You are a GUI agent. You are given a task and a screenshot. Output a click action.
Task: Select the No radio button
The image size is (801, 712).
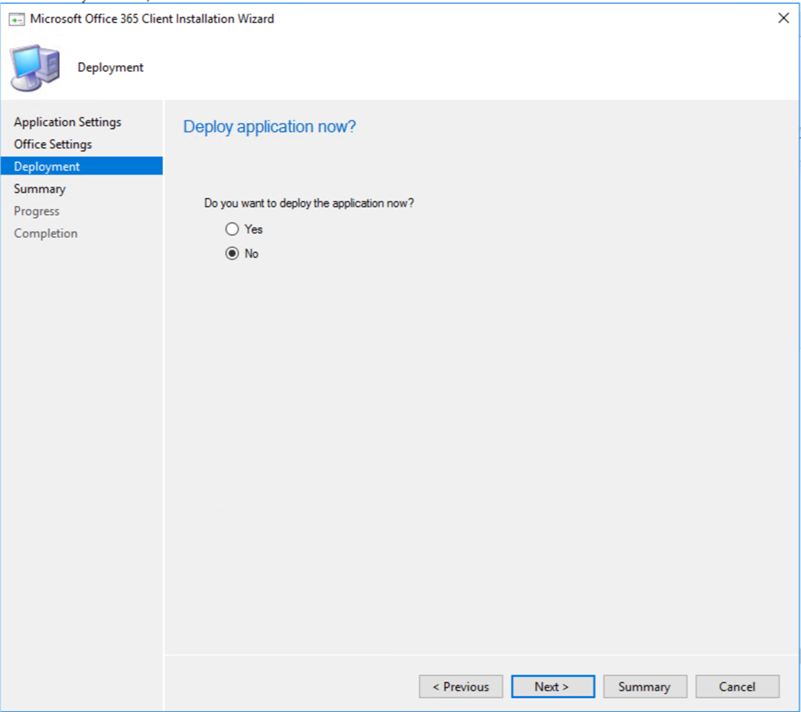coord(232,254)
